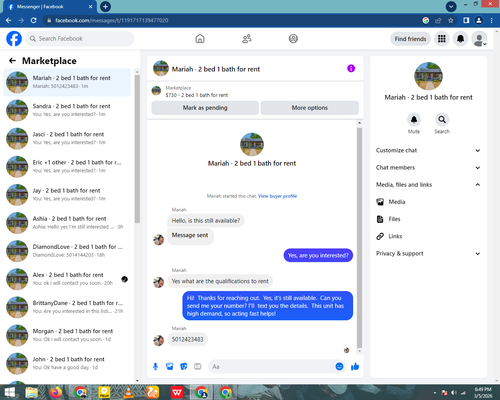Open the Facebook menu grid icon
The image size is (500, 400).
(442, 39)
